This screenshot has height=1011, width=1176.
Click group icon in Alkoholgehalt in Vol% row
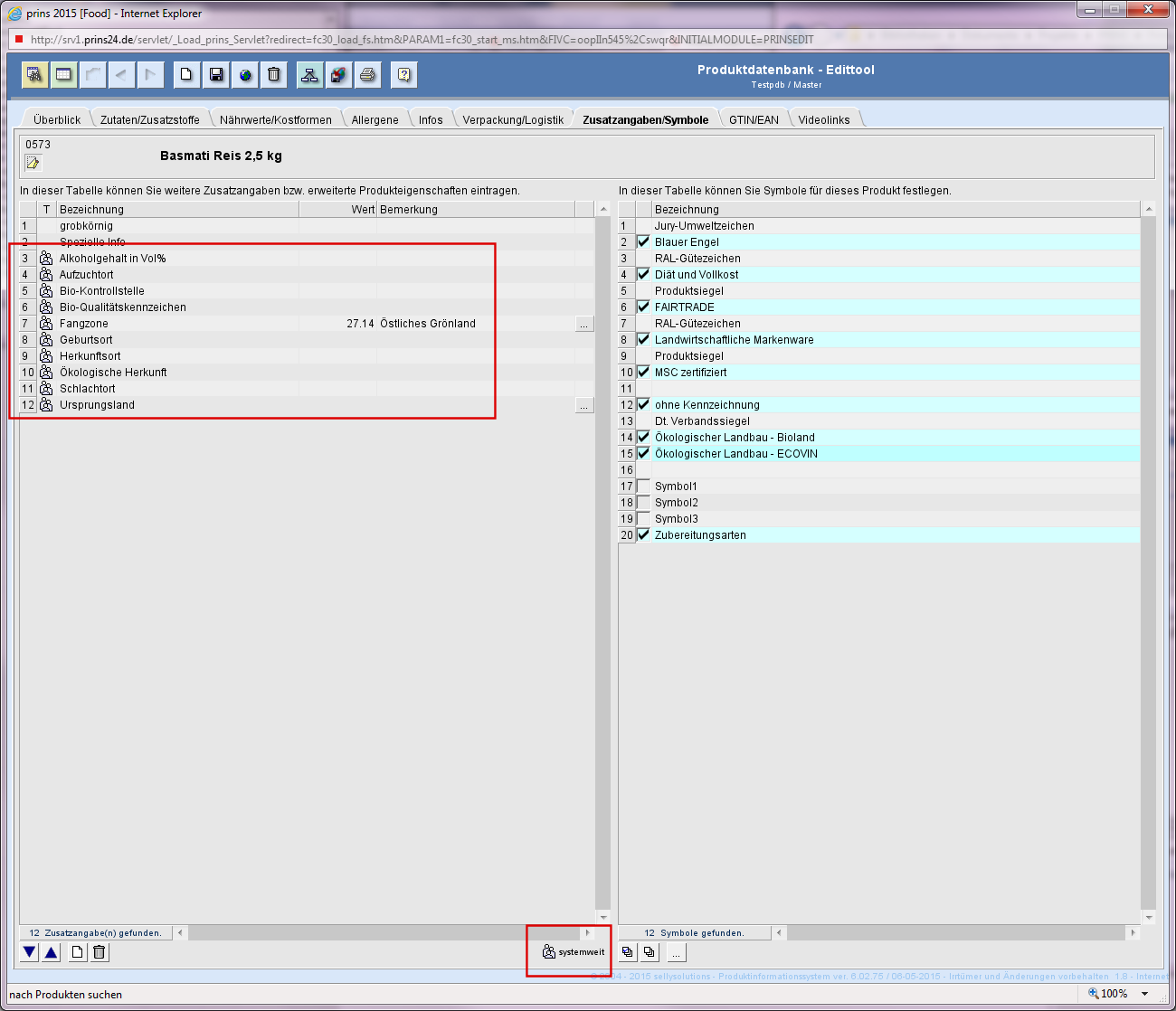click(46, 259)
